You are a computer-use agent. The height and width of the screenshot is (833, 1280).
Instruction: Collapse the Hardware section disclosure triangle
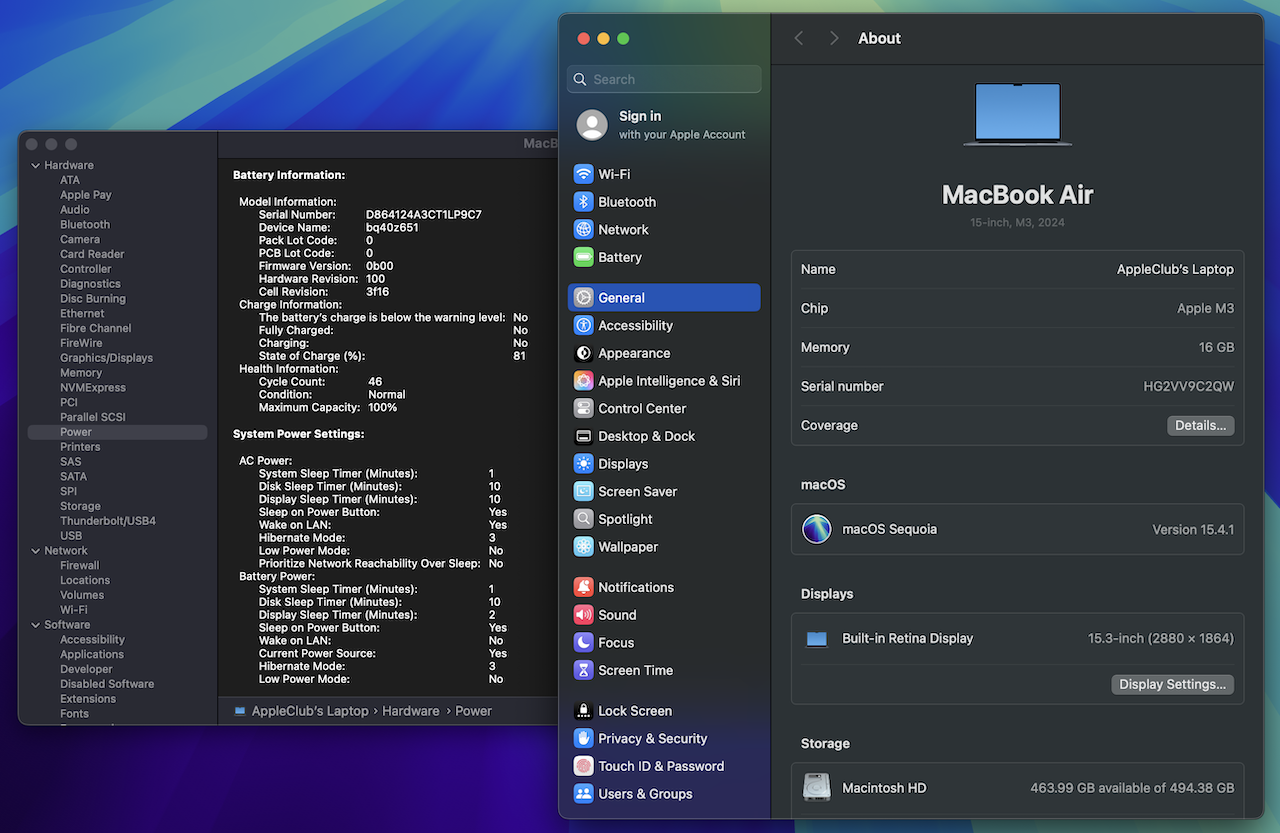[35, 166]
